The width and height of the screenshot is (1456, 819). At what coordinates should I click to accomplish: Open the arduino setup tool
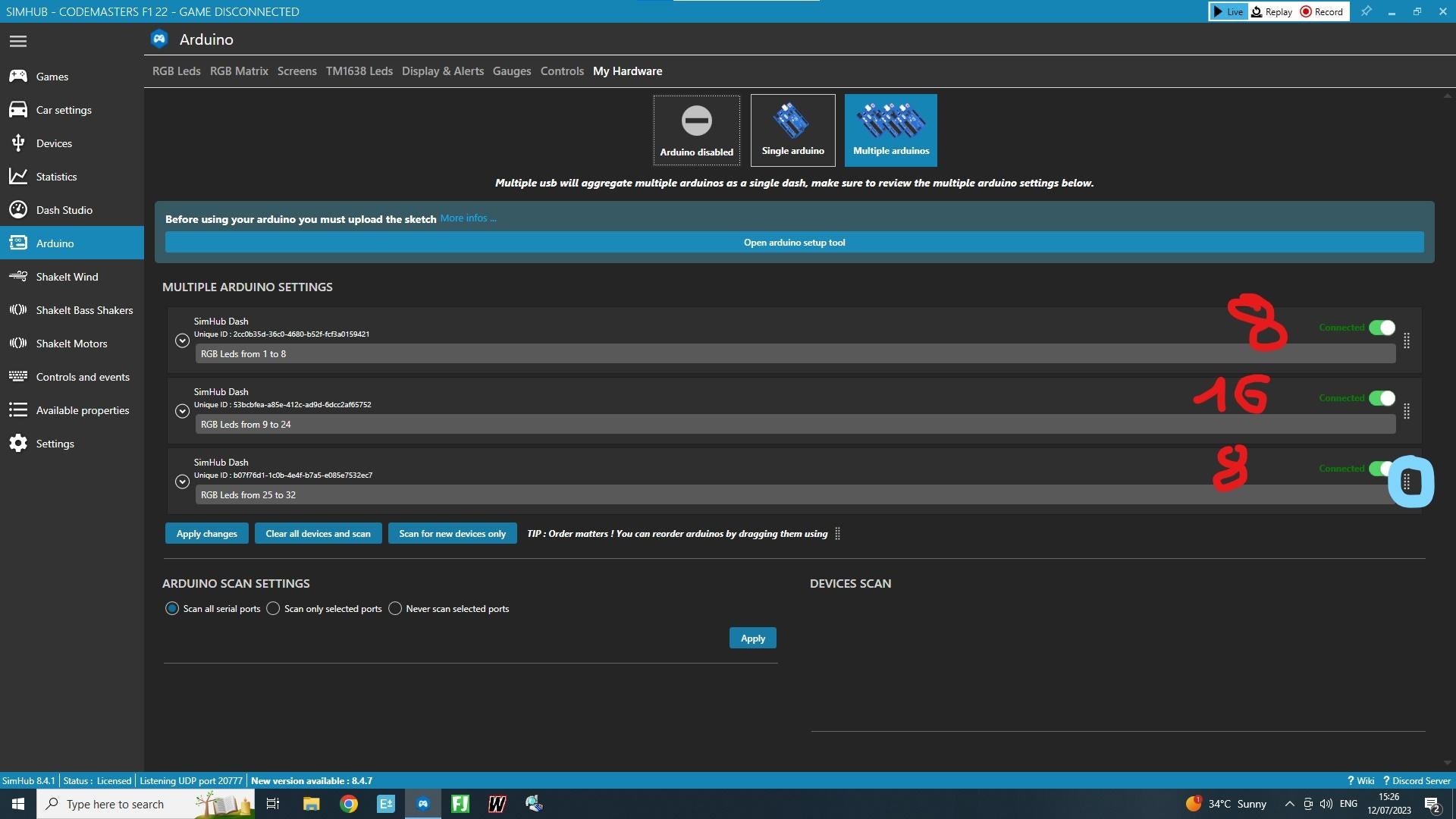point(794,243)
